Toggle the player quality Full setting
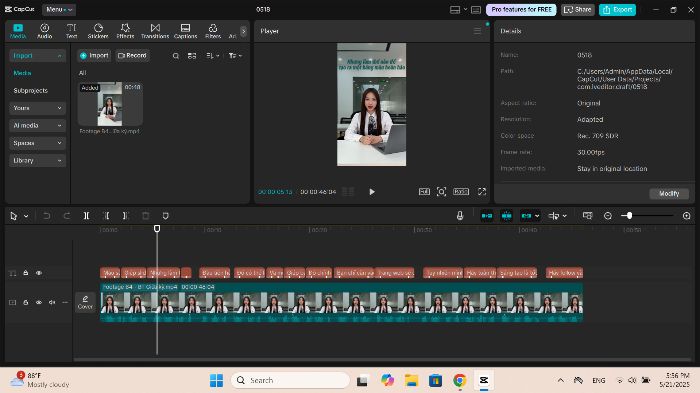The image size is (700, 393). [424, 192]
